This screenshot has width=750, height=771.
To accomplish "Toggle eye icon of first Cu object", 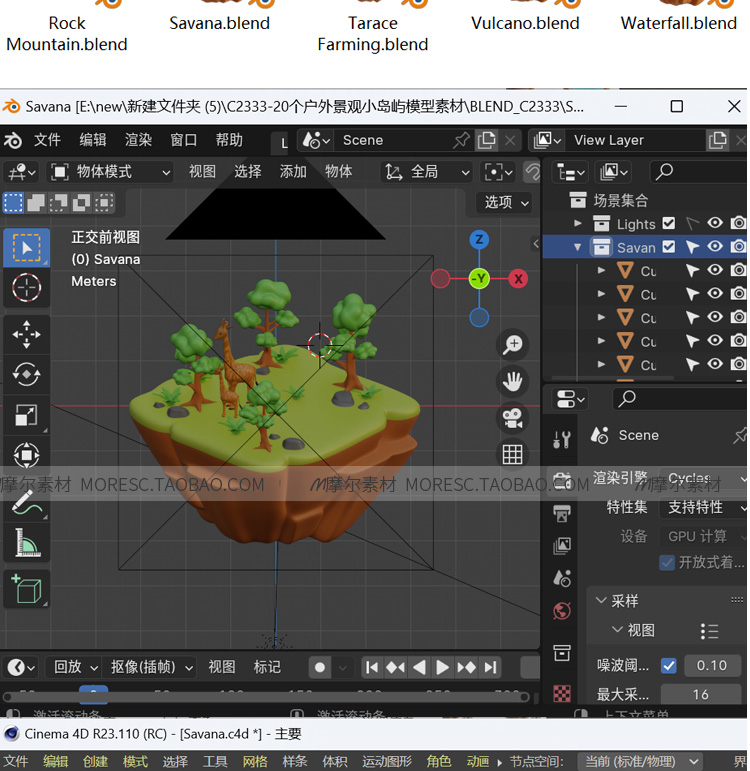I will [x=715, y=270].
